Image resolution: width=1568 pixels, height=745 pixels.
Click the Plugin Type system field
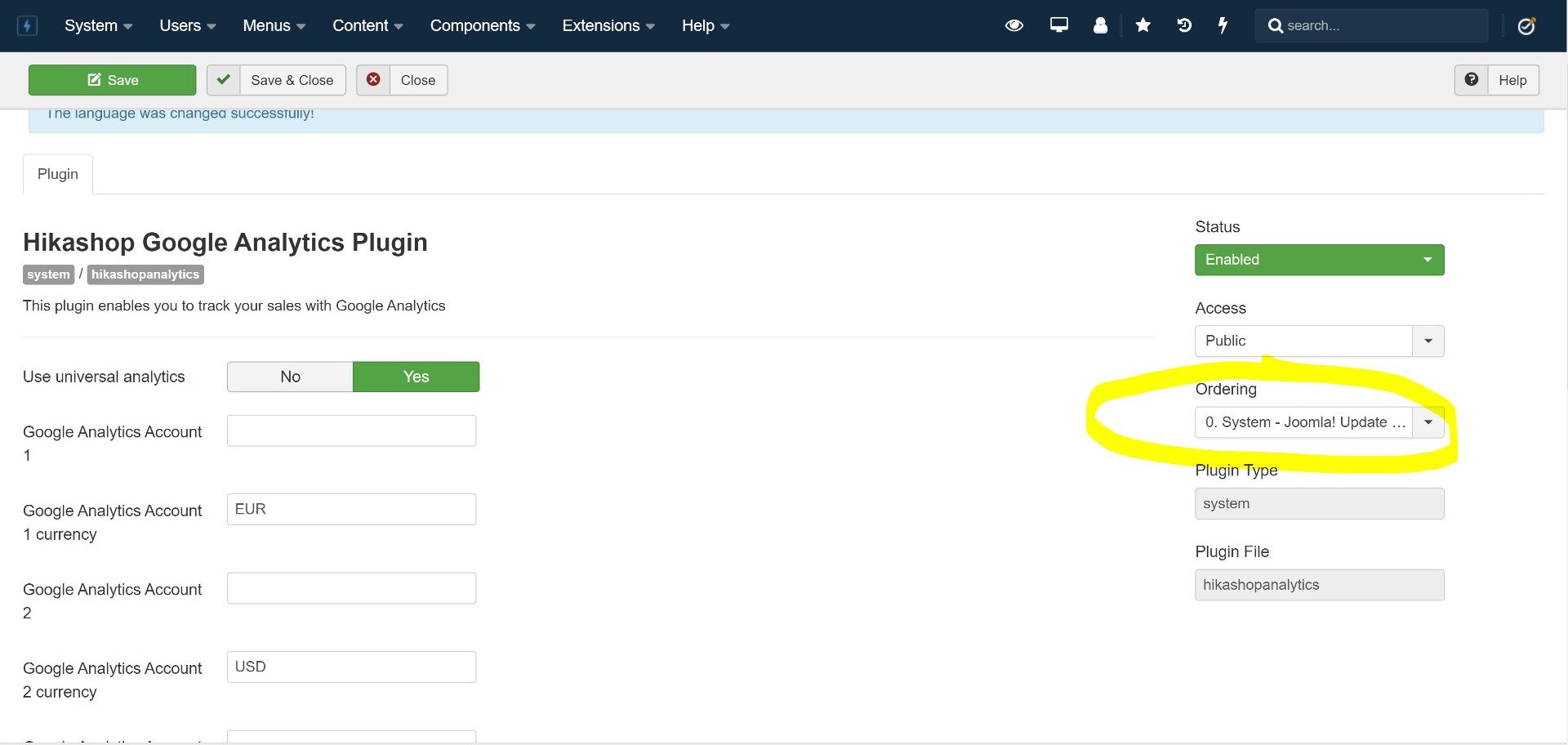(1320, 503)
